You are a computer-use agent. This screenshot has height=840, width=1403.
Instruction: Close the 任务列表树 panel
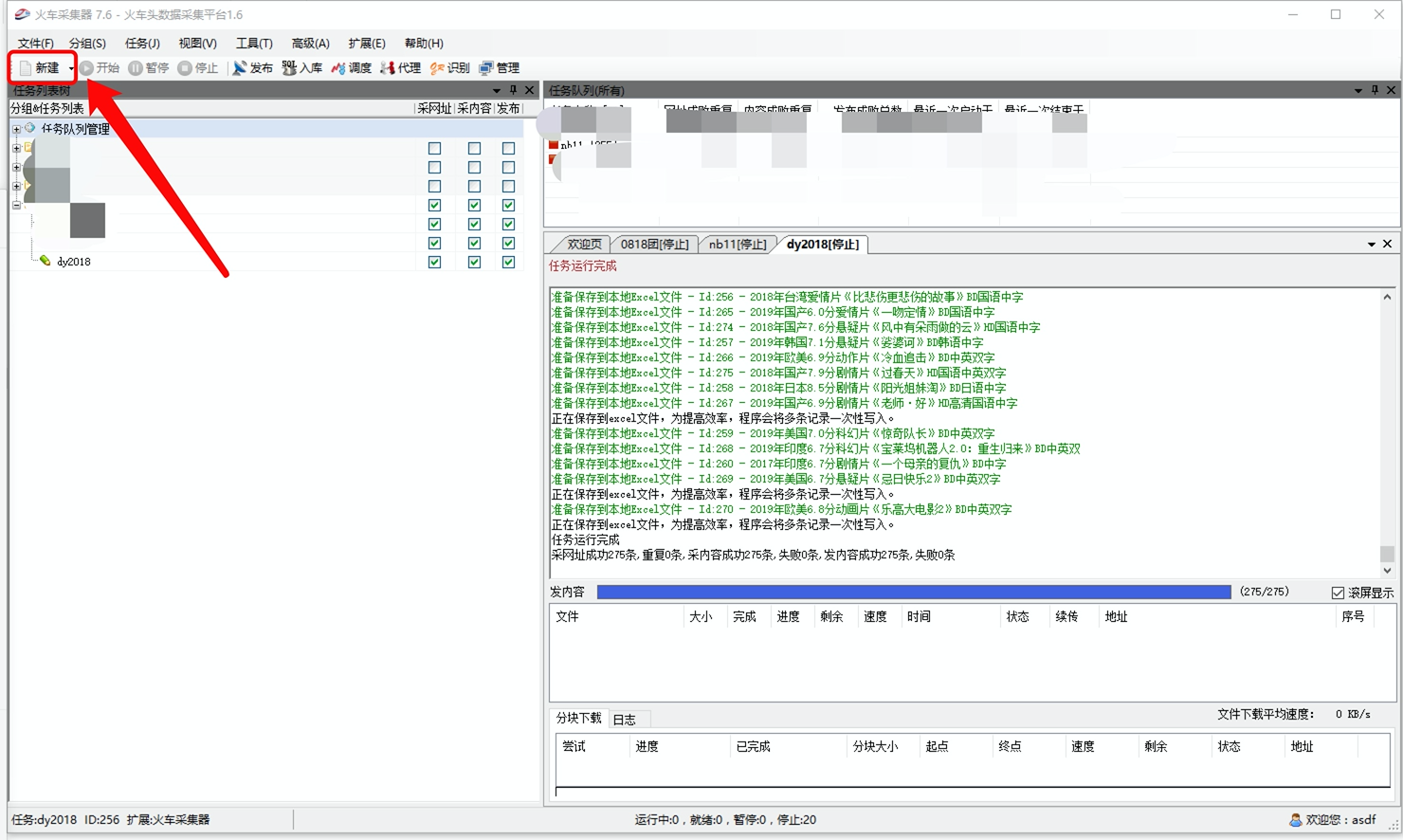[530, 90]
